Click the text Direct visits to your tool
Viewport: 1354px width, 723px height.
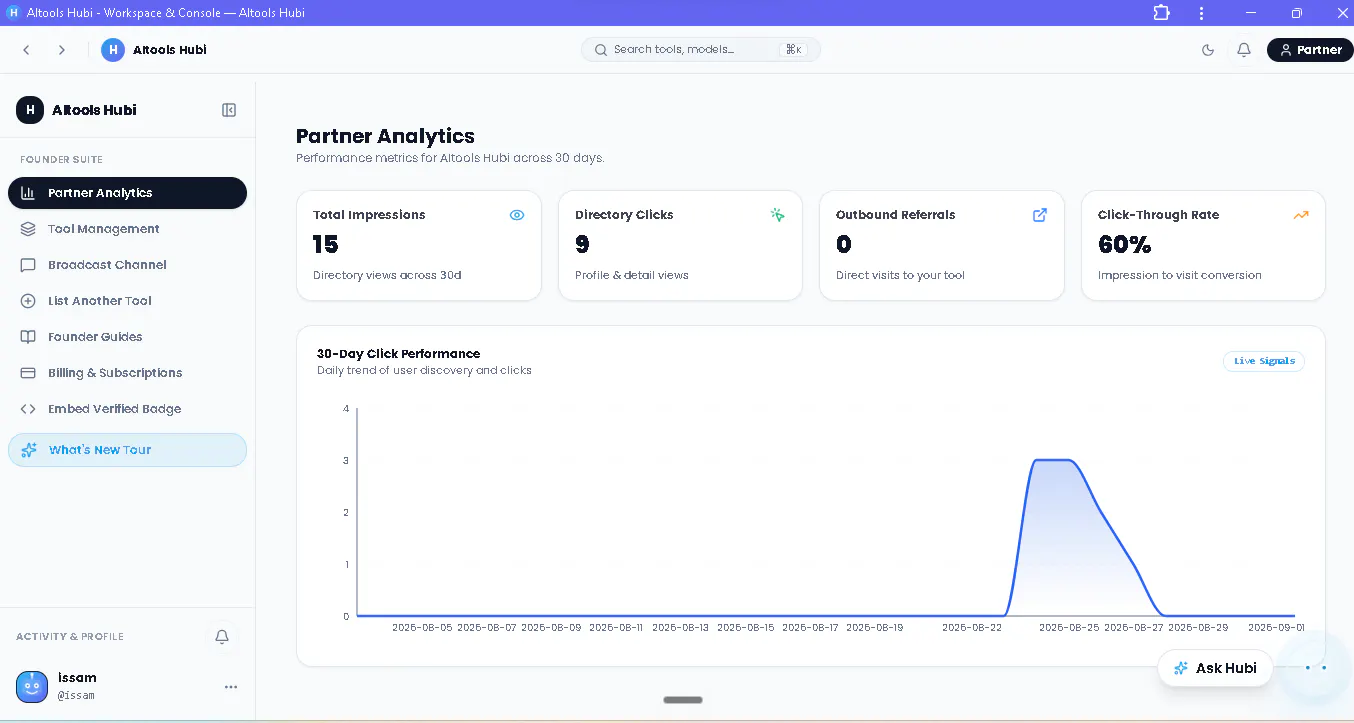(x=900, y=275)
